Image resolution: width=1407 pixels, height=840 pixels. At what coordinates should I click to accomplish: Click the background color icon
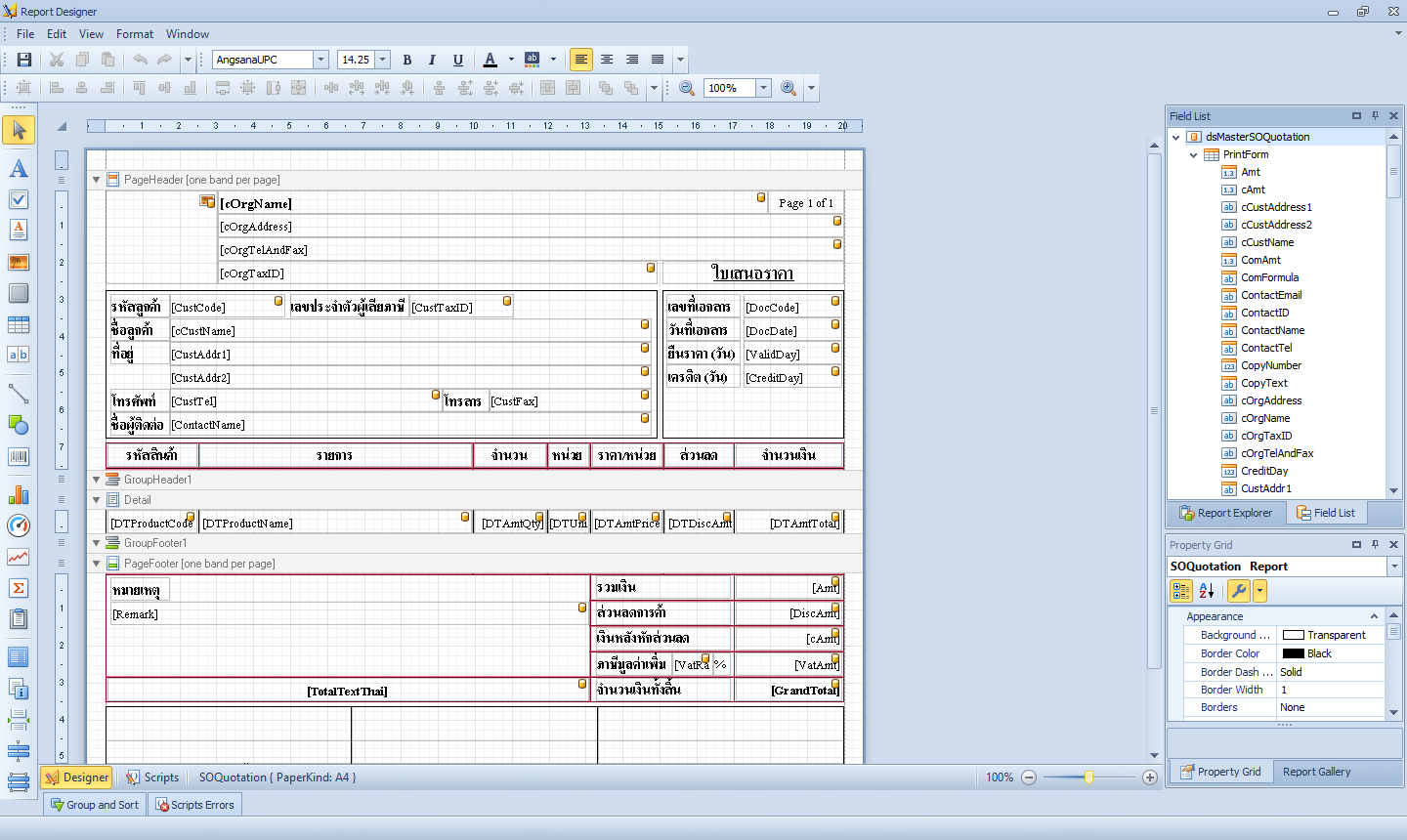tap(533, 60)
